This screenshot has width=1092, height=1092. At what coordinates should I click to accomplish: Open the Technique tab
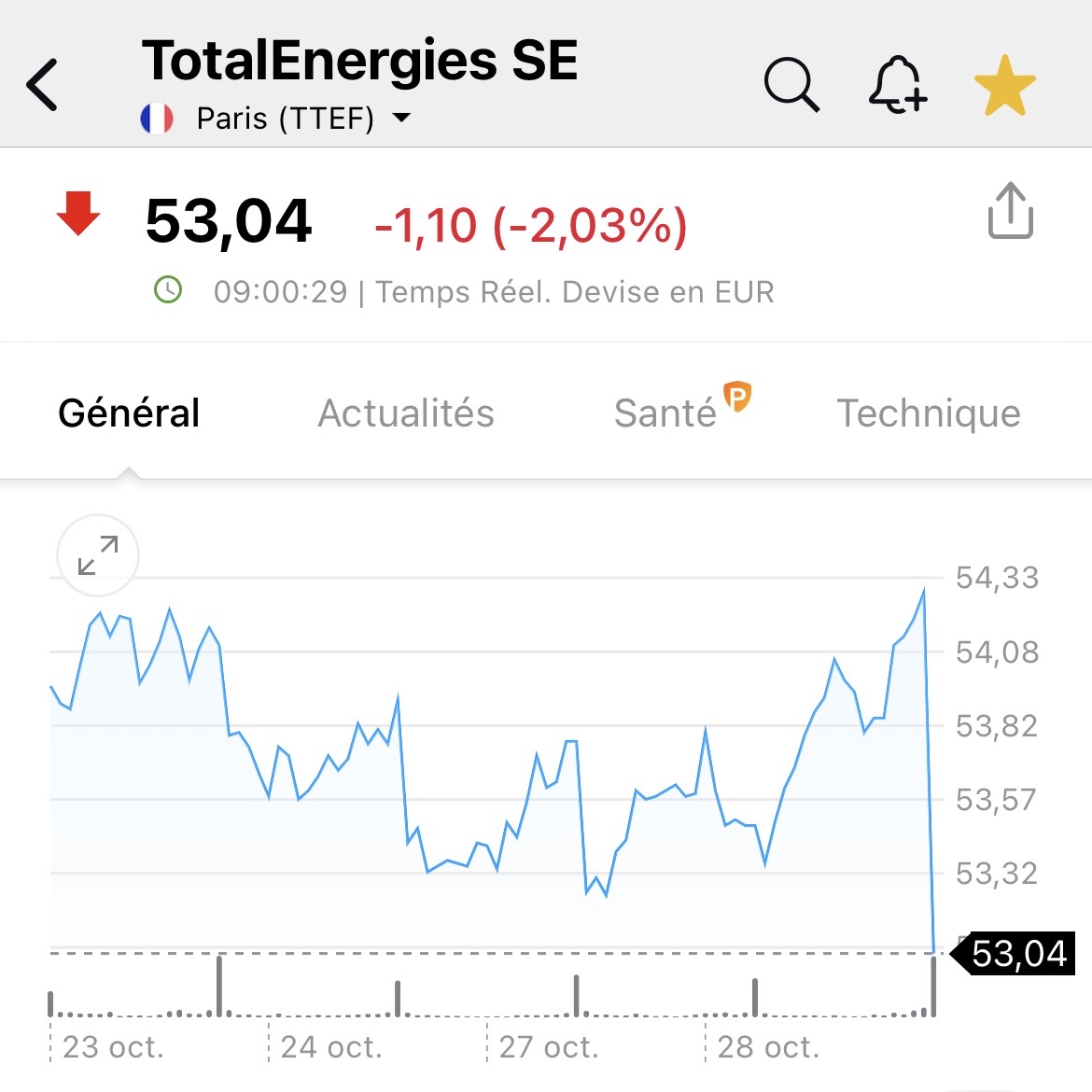(x=928, y=413)
